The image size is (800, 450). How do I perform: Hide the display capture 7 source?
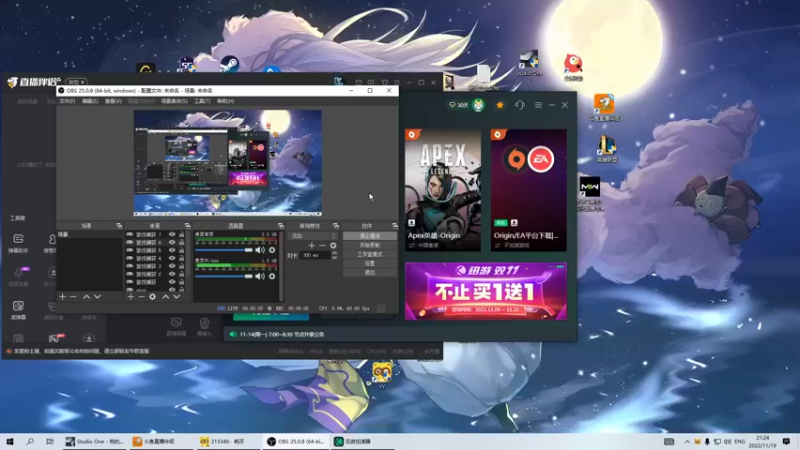[172, 235]
